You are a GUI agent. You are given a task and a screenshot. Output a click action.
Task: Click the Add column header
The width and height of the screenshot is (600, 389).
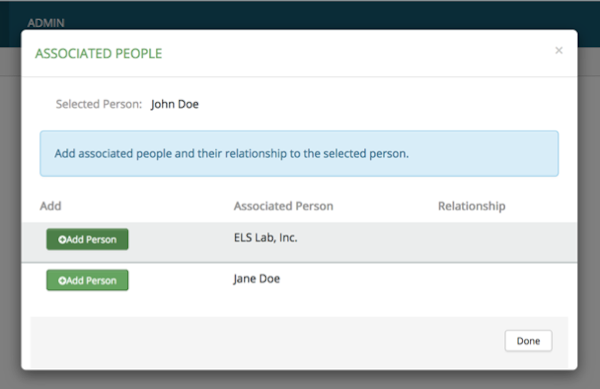click(x=51, y=206)
